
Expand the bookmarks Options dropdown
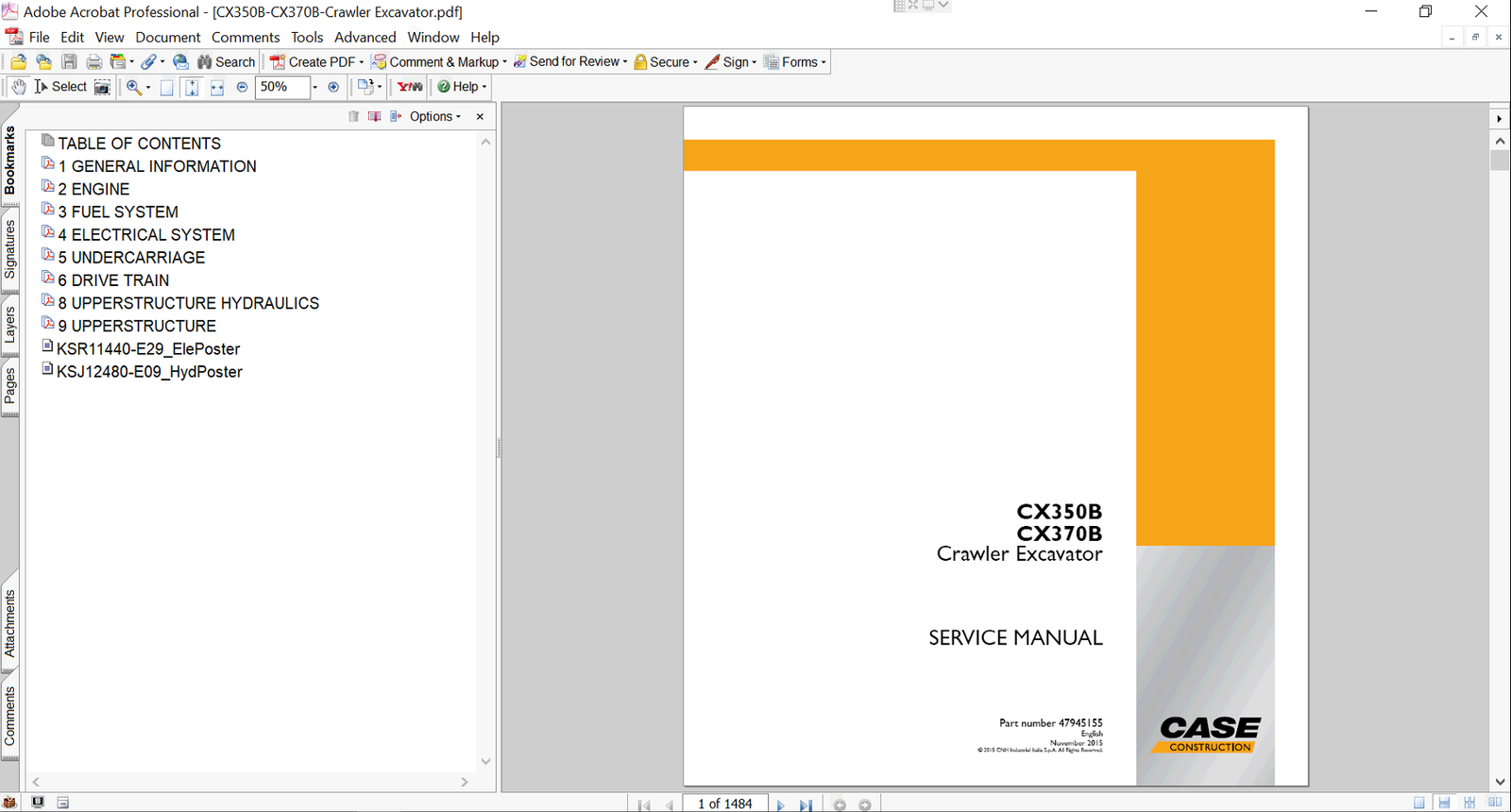tap(435, 116)
